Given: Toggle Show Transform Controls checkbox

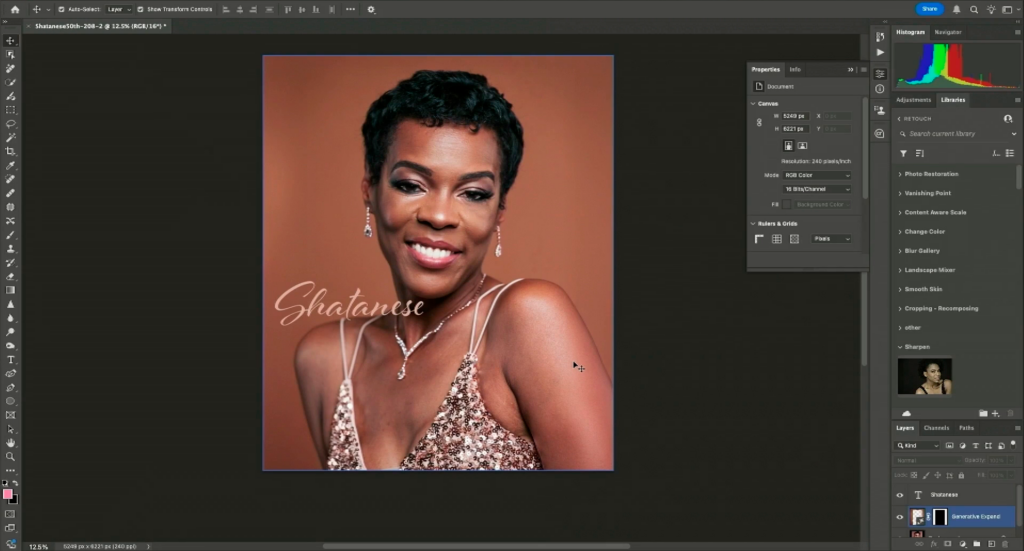Looking at the screenshot, I should (140, 9).
